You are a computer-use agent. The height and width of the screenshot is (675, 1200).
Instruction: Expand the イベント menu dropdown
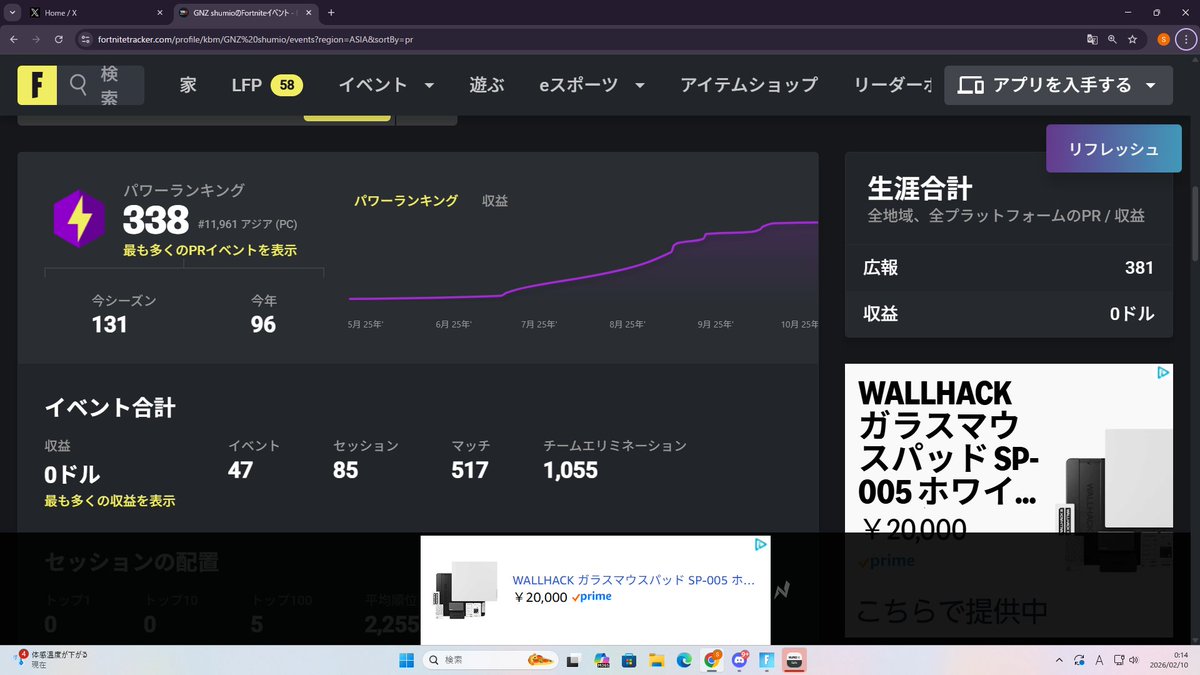pyautogui.click(x=429, y=86)
